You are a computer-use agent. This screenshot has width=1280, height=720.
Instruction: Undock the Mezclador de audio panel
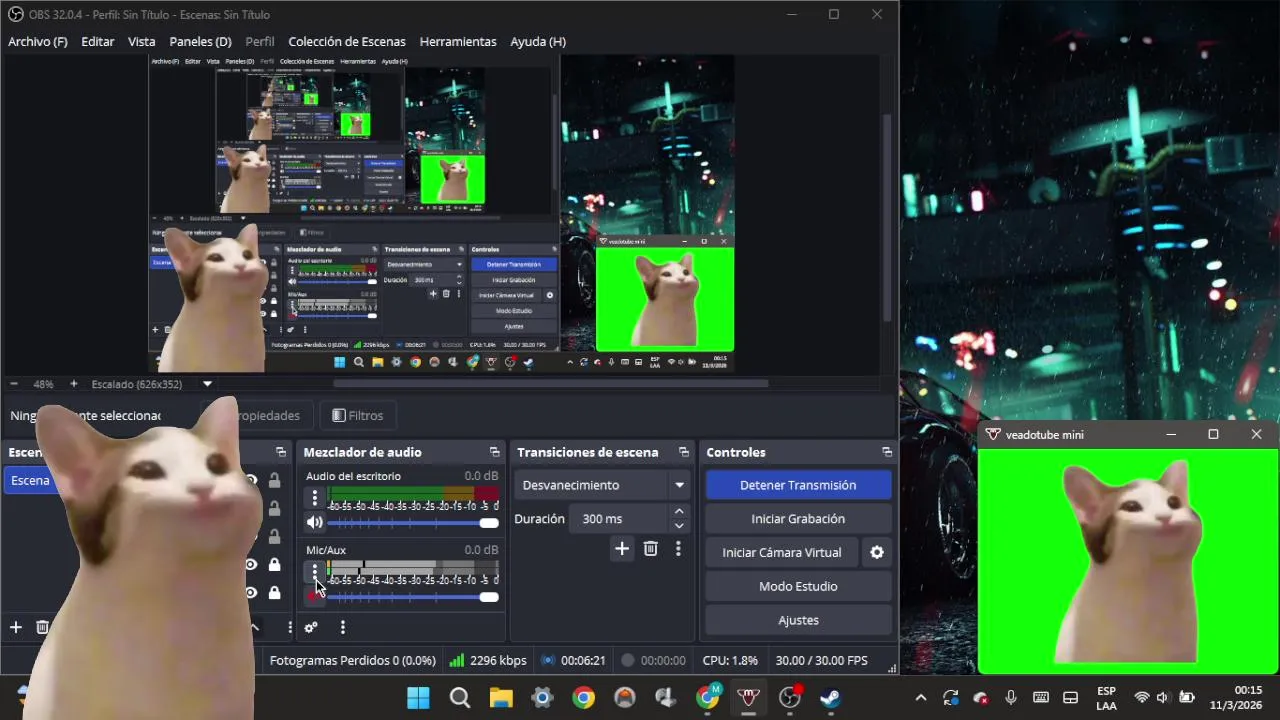click(x=494, y=452)
